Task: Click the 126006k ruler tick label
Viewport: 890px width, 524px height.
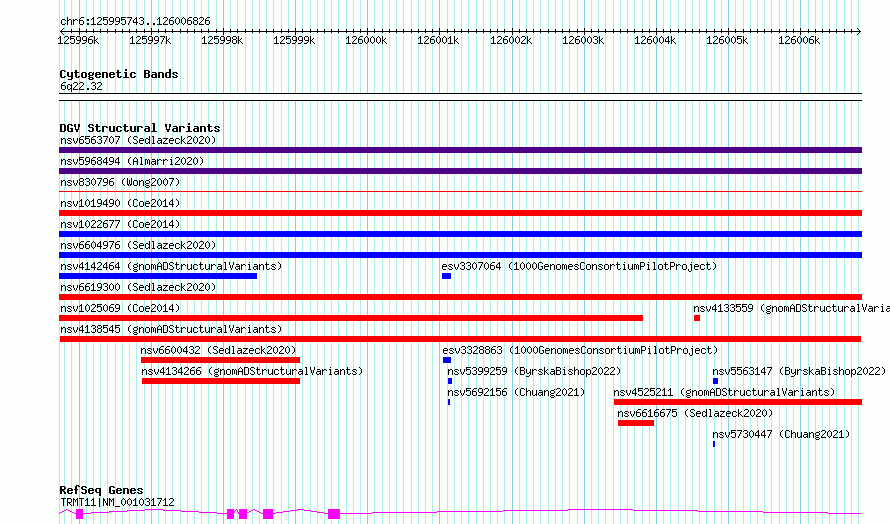Action: (x=799, y=40)
